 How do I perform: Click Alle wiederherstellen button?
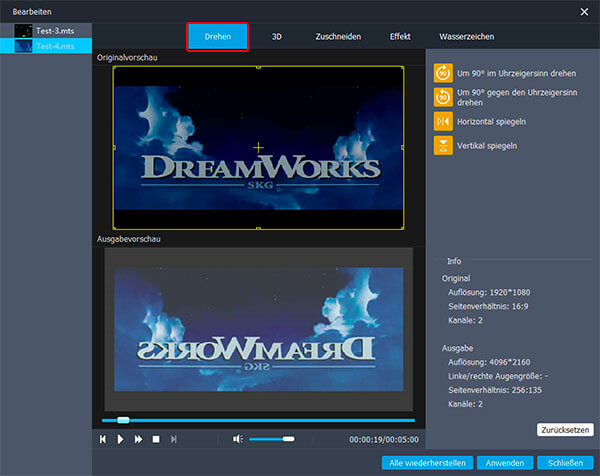(427, 463)
